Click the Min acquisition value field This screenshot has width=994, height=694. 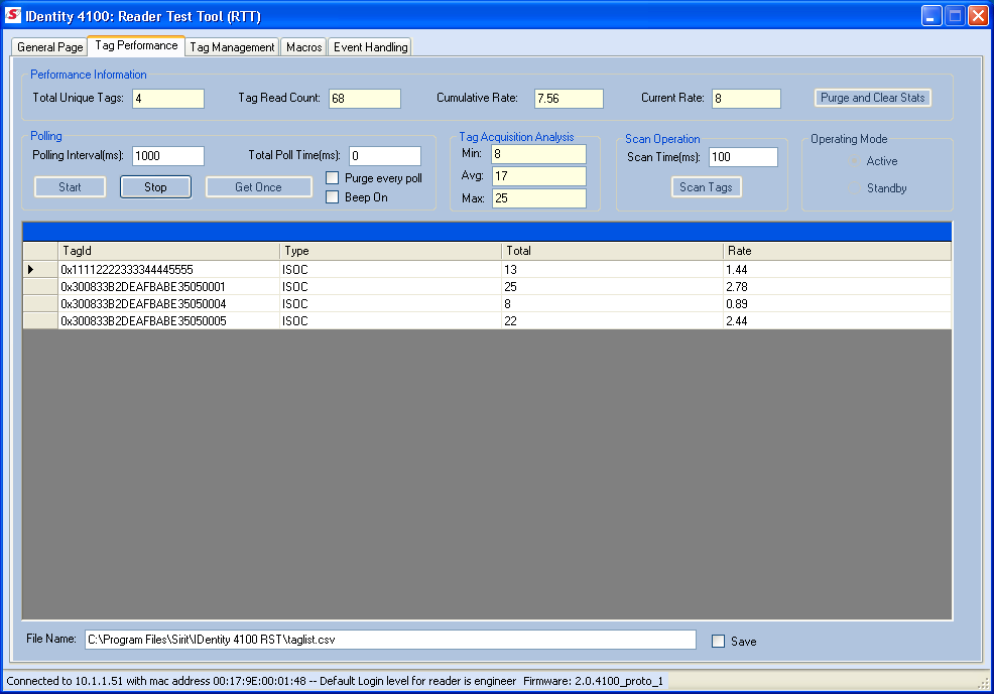[539, 154]
